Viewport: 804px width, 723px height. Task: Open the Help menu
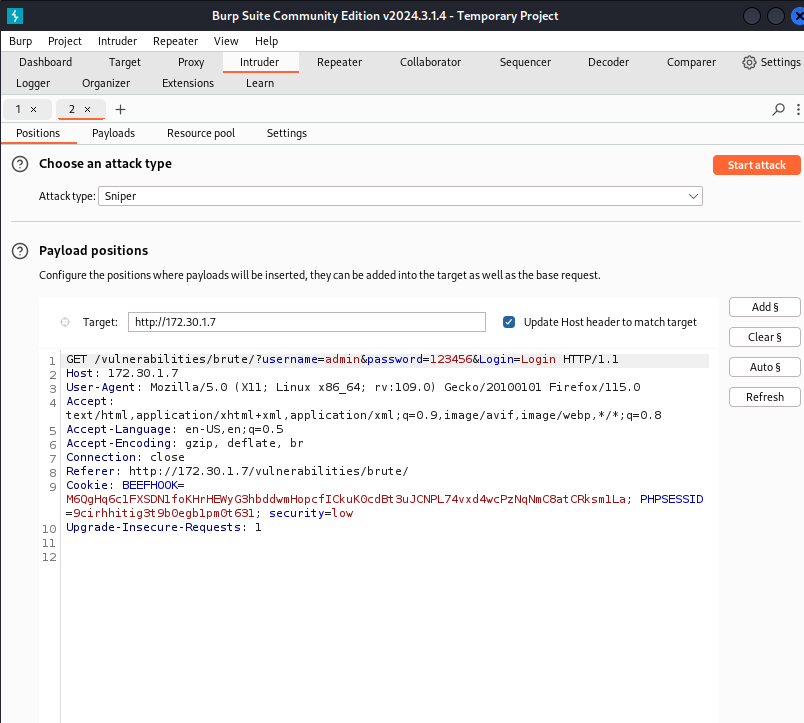(x=267, y=41)
